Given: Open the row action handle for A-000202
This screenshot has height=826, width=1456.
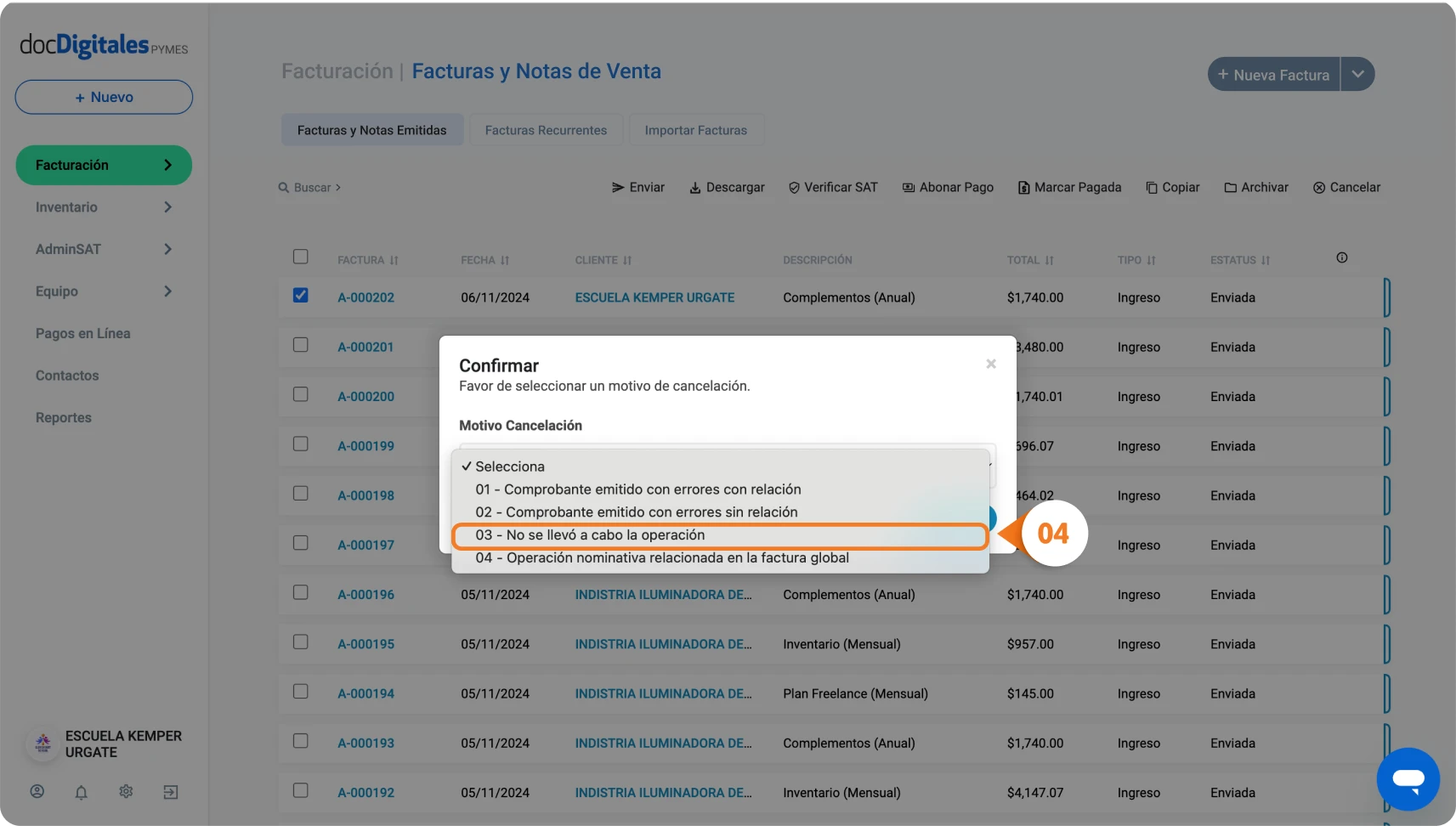Looking at the screenshot, I should pyautogui.click(x=1386, y=297).
